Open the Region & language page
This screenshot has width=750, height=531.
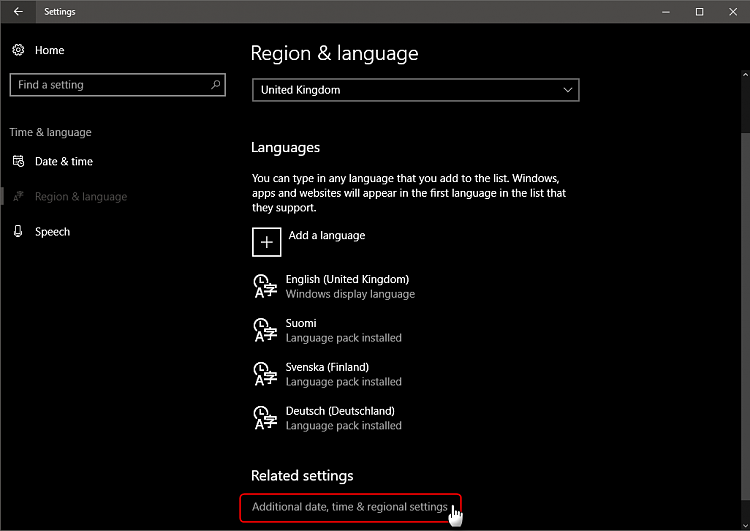coord(81,197)
